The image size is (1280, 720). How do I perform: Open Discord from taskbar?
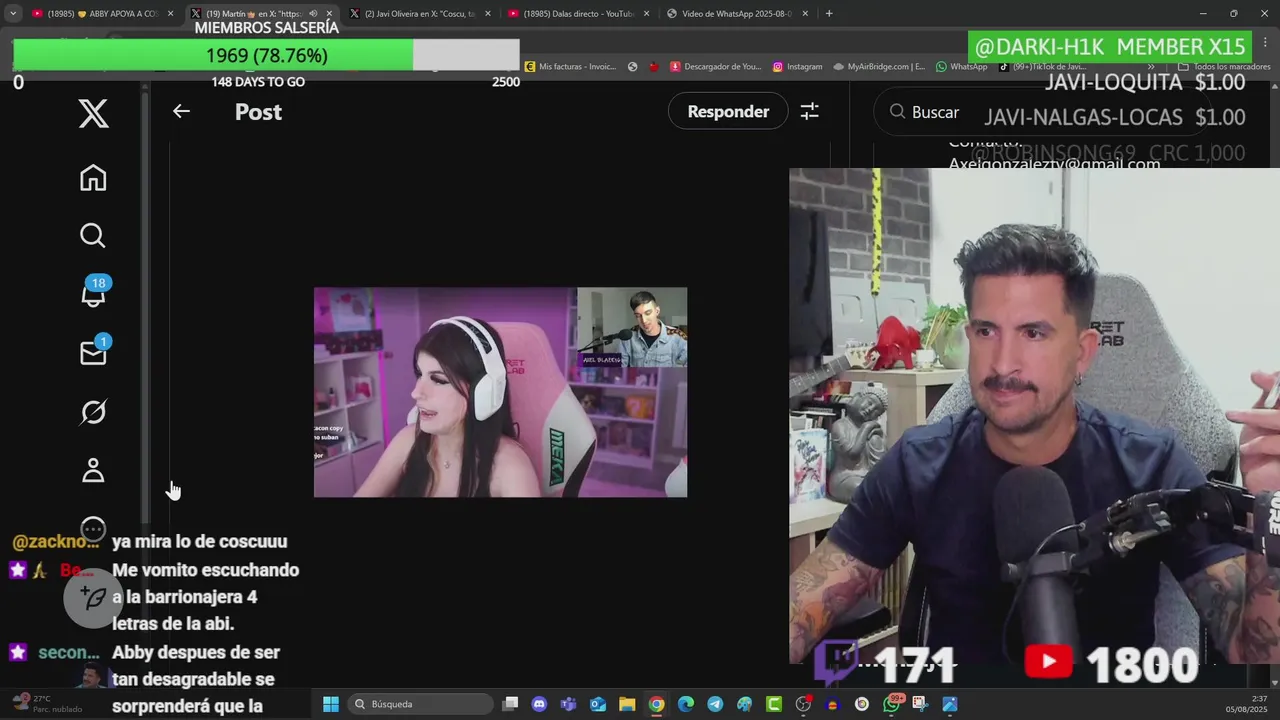tap(540, 704)
